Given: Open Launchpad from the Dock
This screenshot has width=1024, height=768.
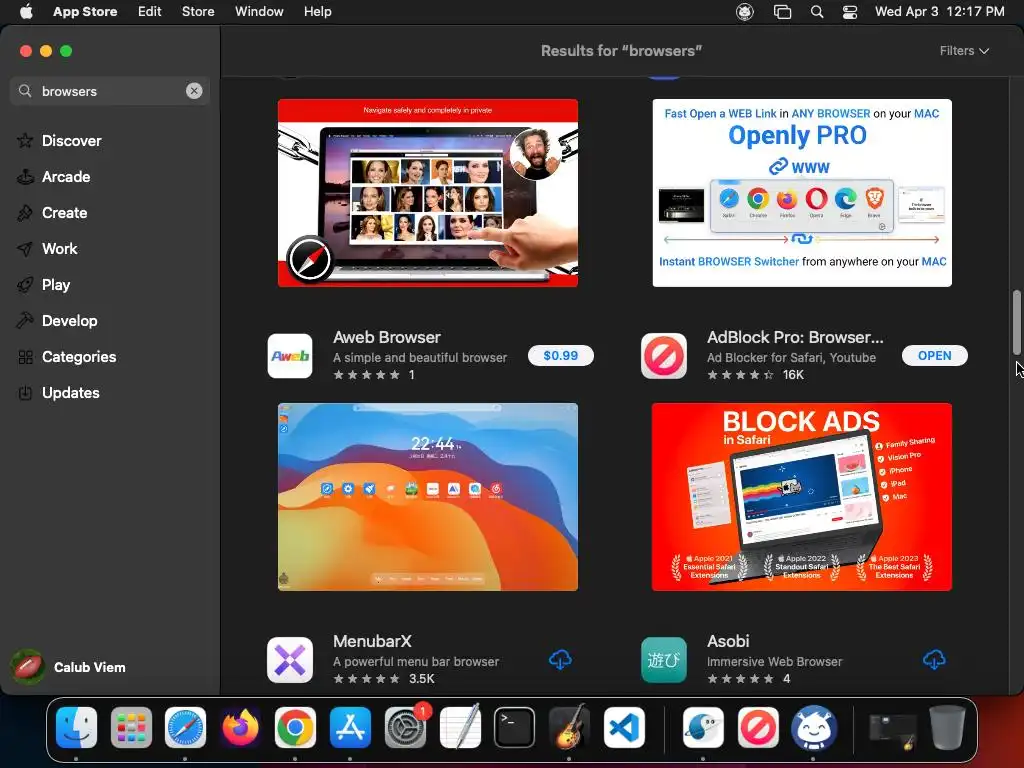Looking at the screenshot, I should [131, 728].
